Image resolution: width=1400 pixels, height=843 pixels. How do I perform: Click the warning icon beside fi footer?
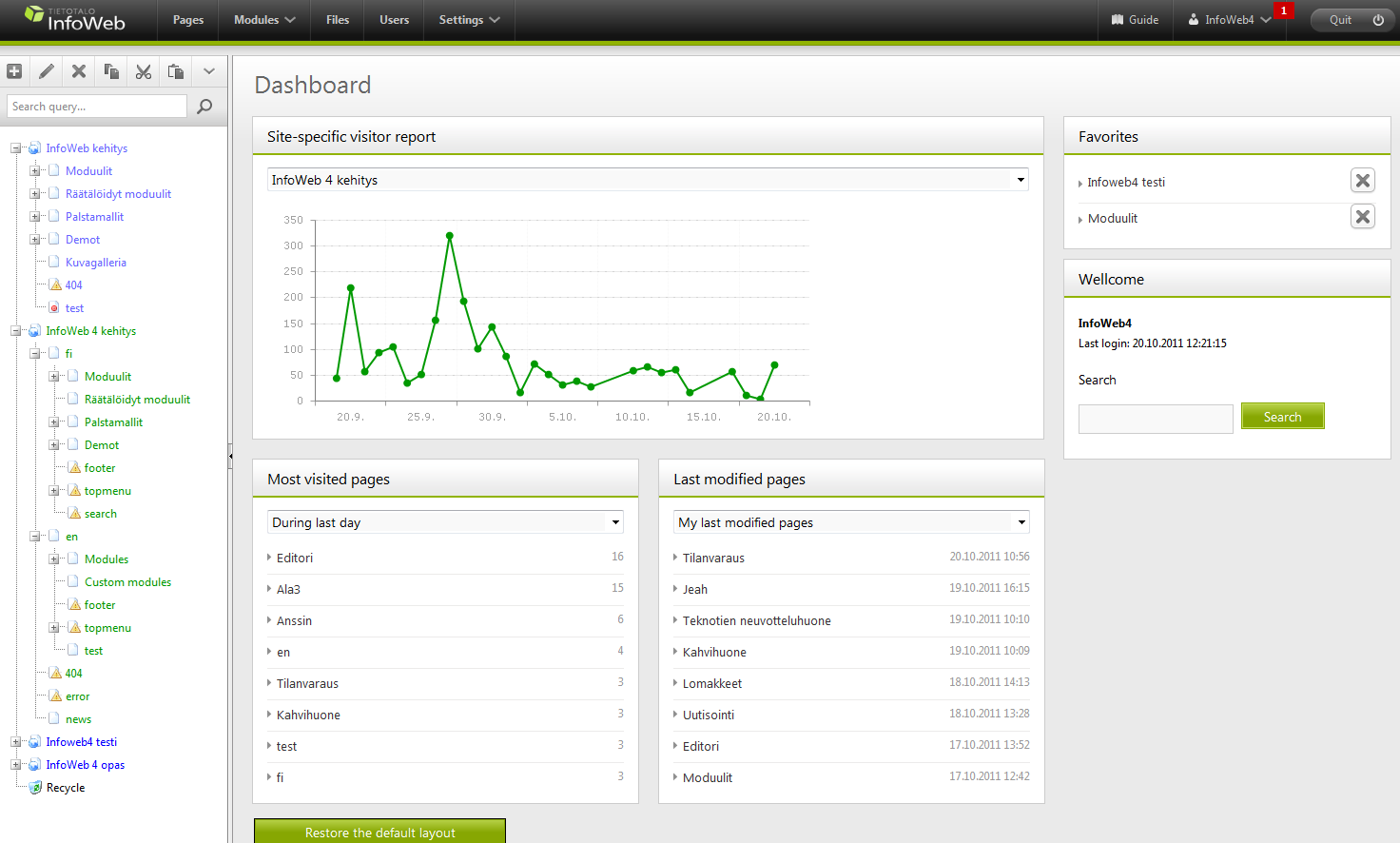click(x=74, y=468)
